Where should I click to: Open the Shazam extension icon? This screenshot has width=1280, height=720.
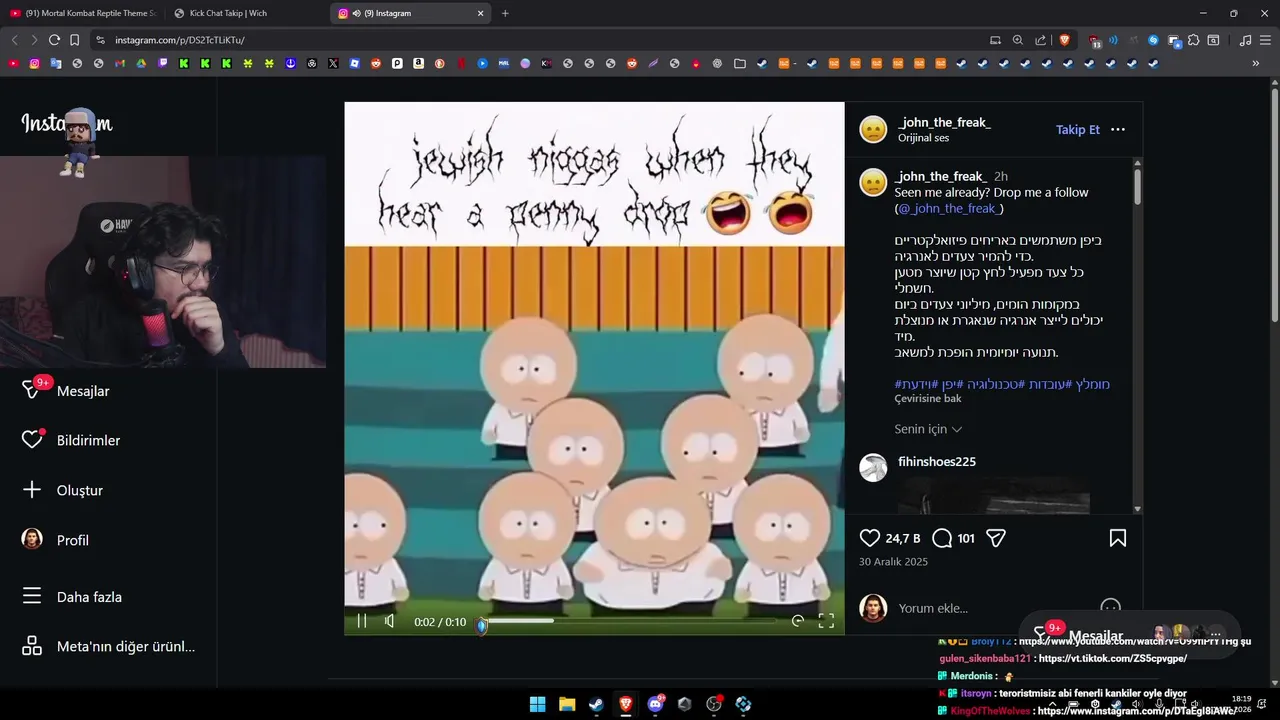point(1153,40)
